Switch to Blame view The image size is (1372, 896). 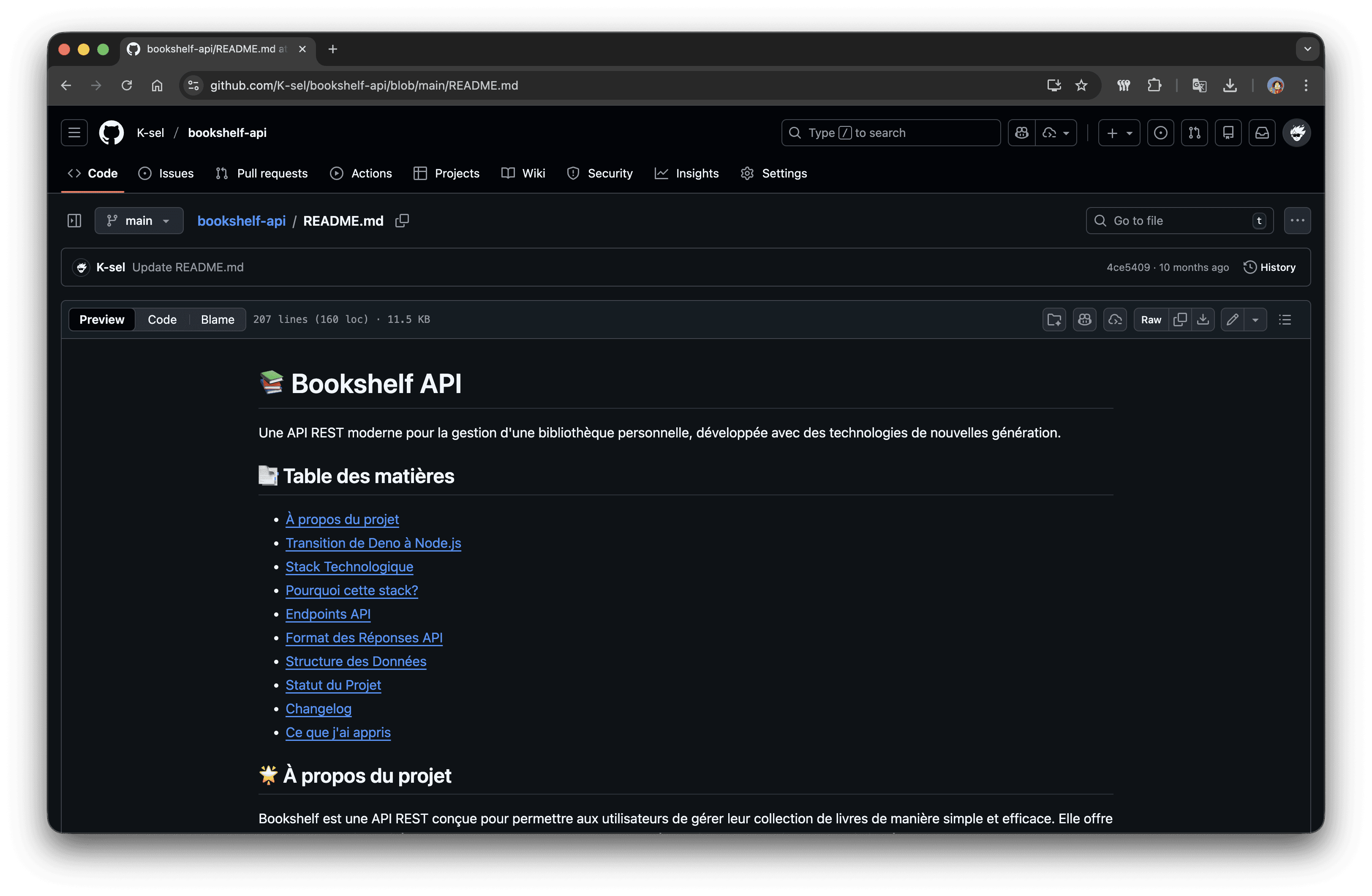pos(217,320)
